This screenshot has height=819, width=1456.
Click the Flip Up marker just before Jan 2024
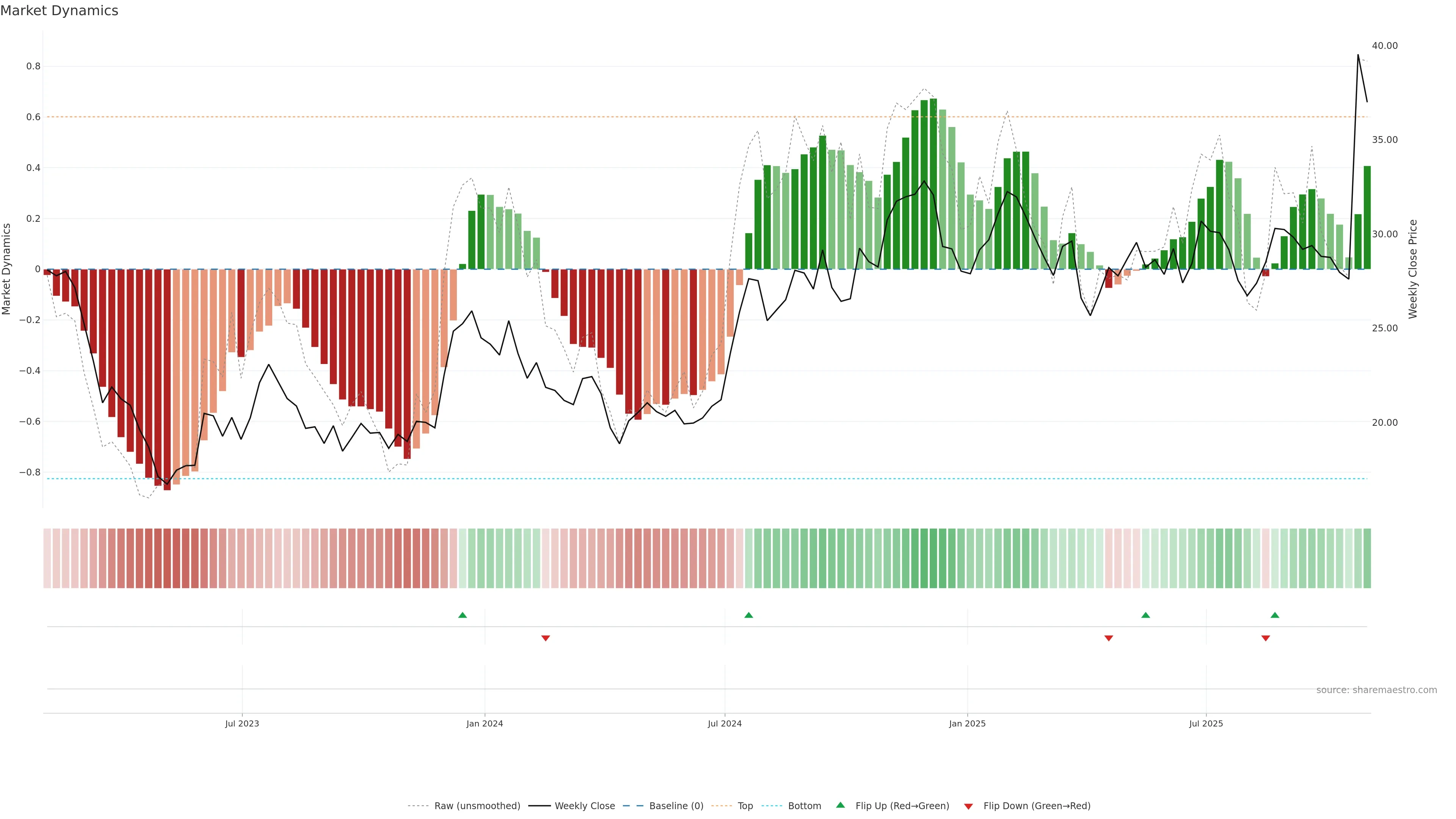(462, 615)
